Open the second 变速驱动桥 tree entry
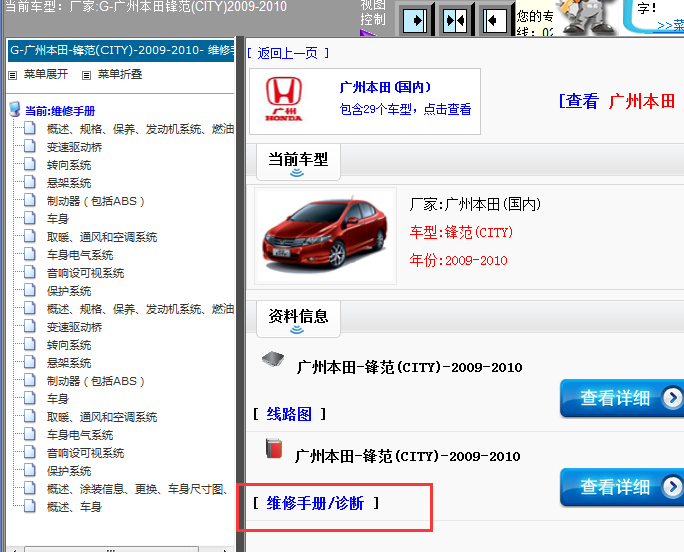 click(74, 327)
